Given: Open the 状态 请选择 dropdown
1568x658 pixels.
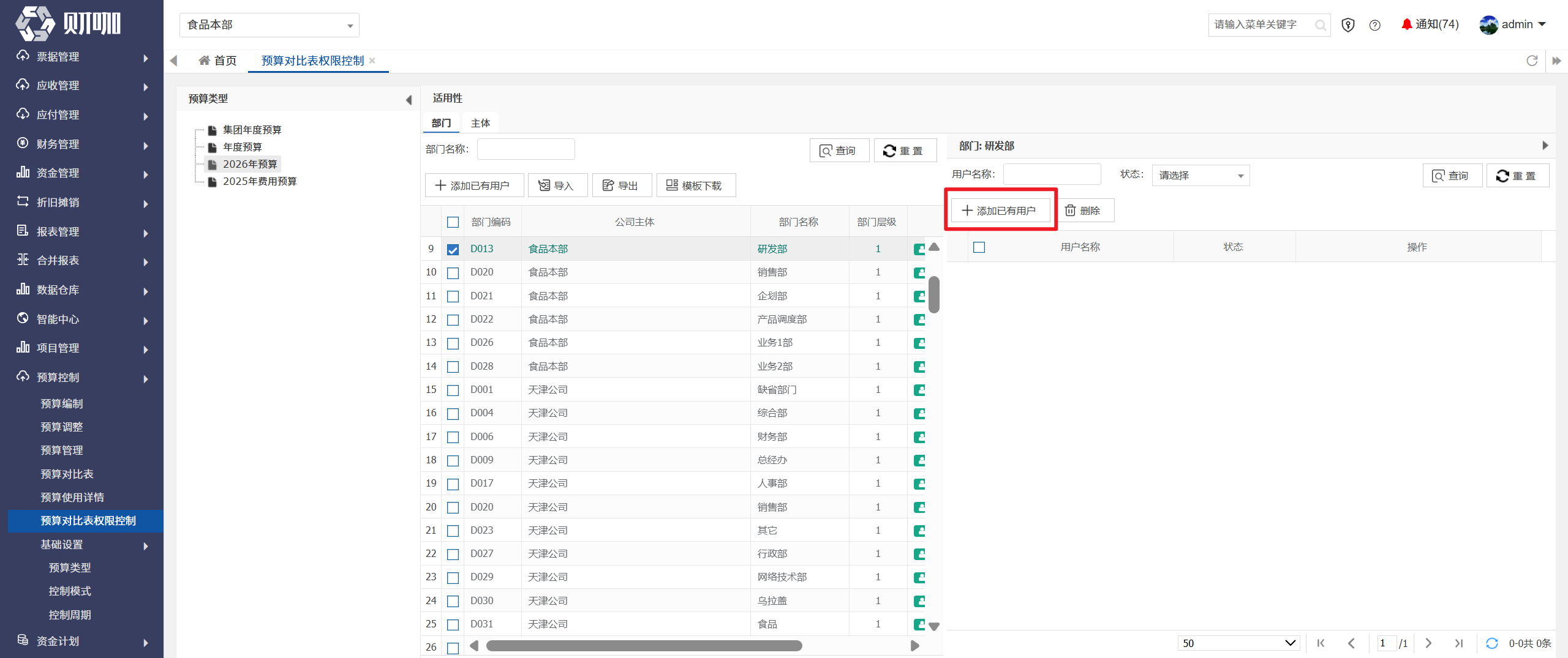Looking at the screenshot, I should pos(1200,176).
